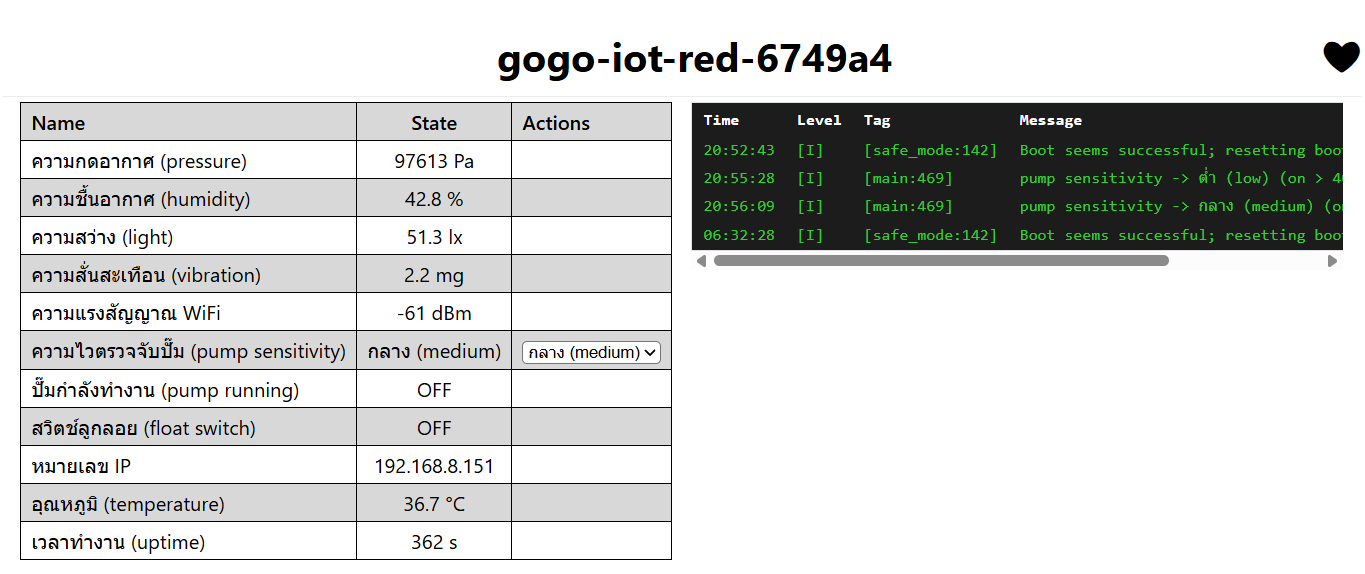
Task: Click the medium pump sensitivity log message
Action: click(1181, 206)
